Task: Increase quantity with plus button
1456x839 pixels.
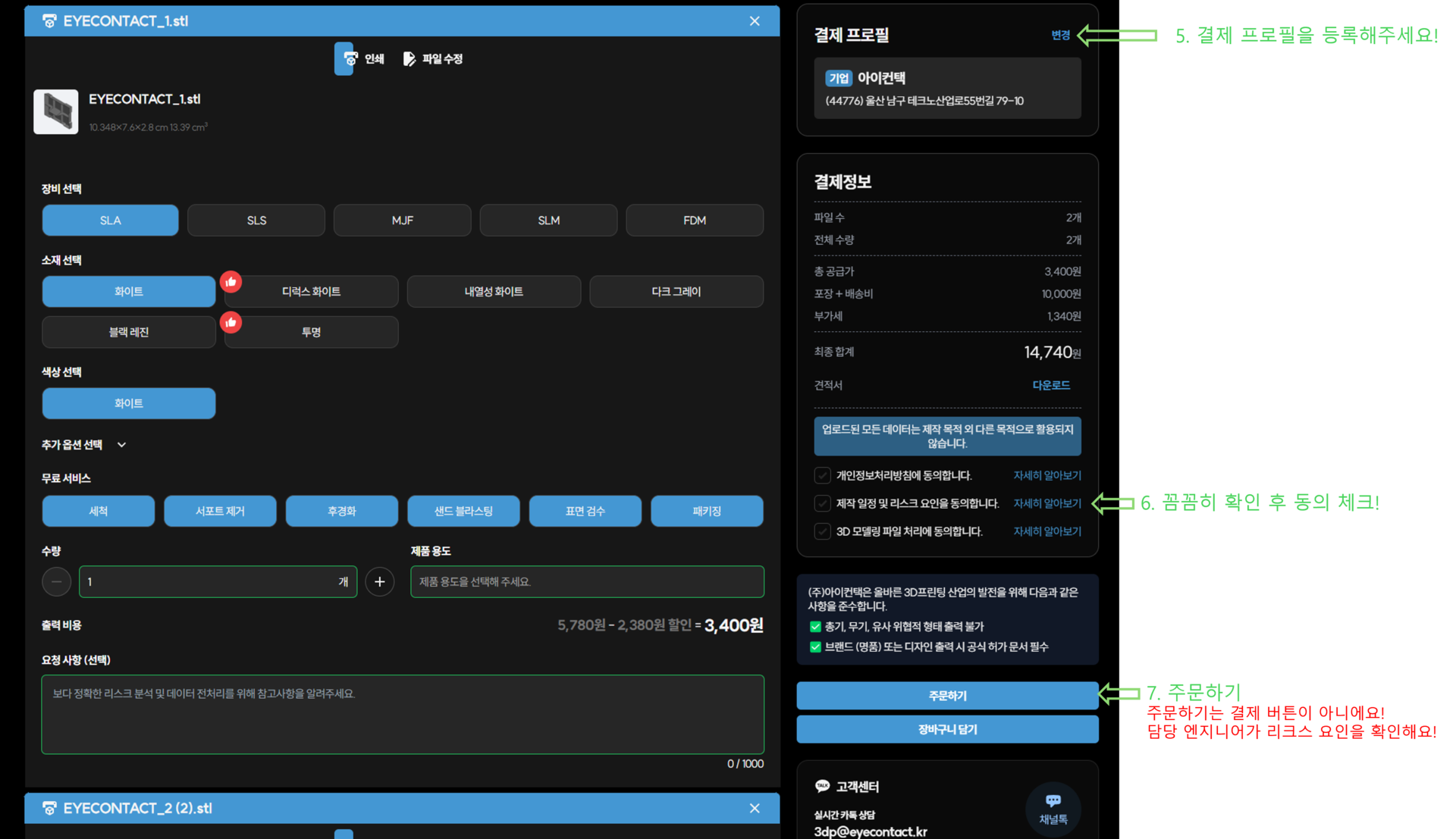Action: tap(380, 582)
